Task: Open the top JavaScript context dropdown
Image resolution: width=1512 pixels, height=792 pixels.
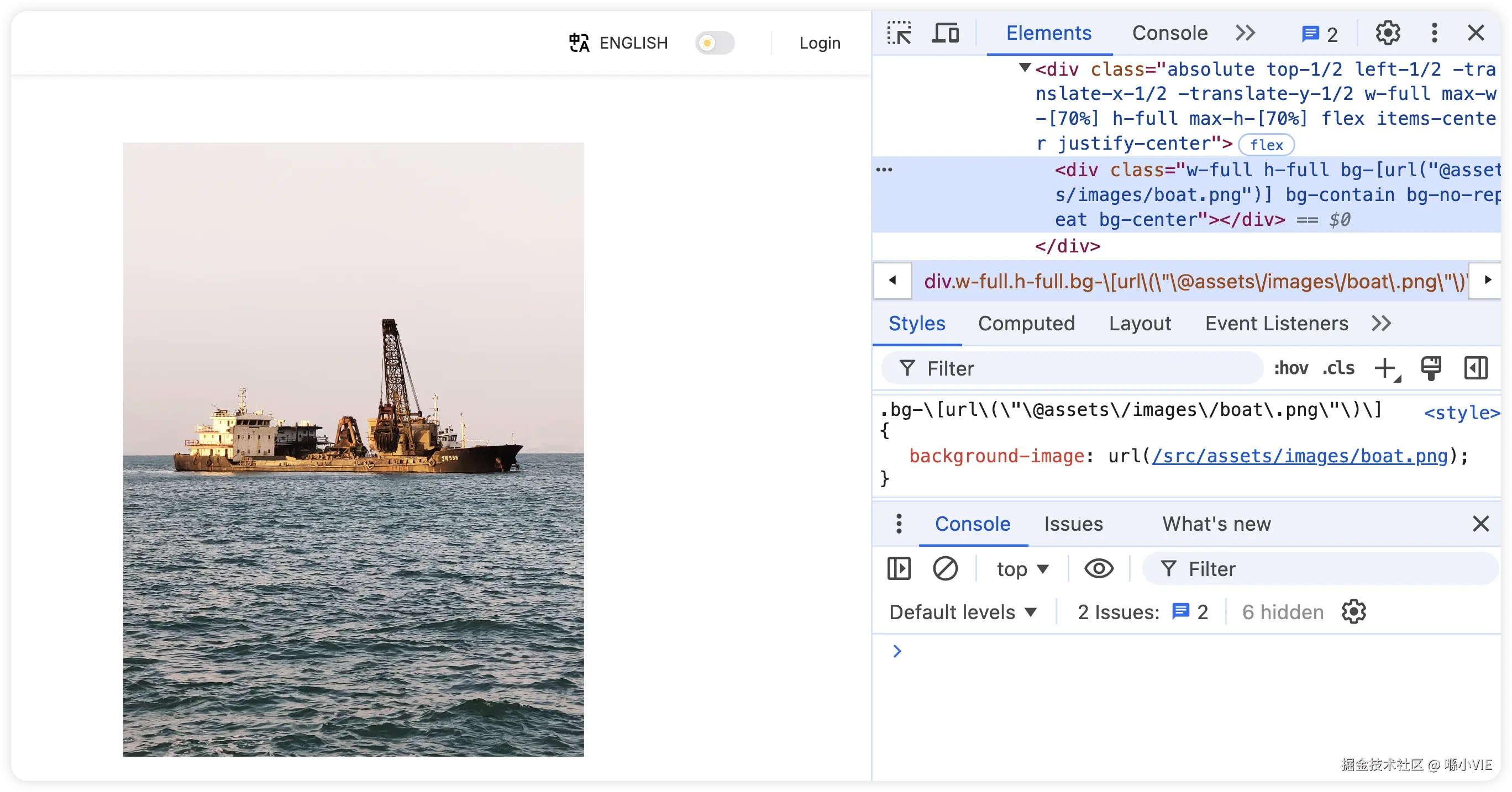Action: coord(1022,569)
